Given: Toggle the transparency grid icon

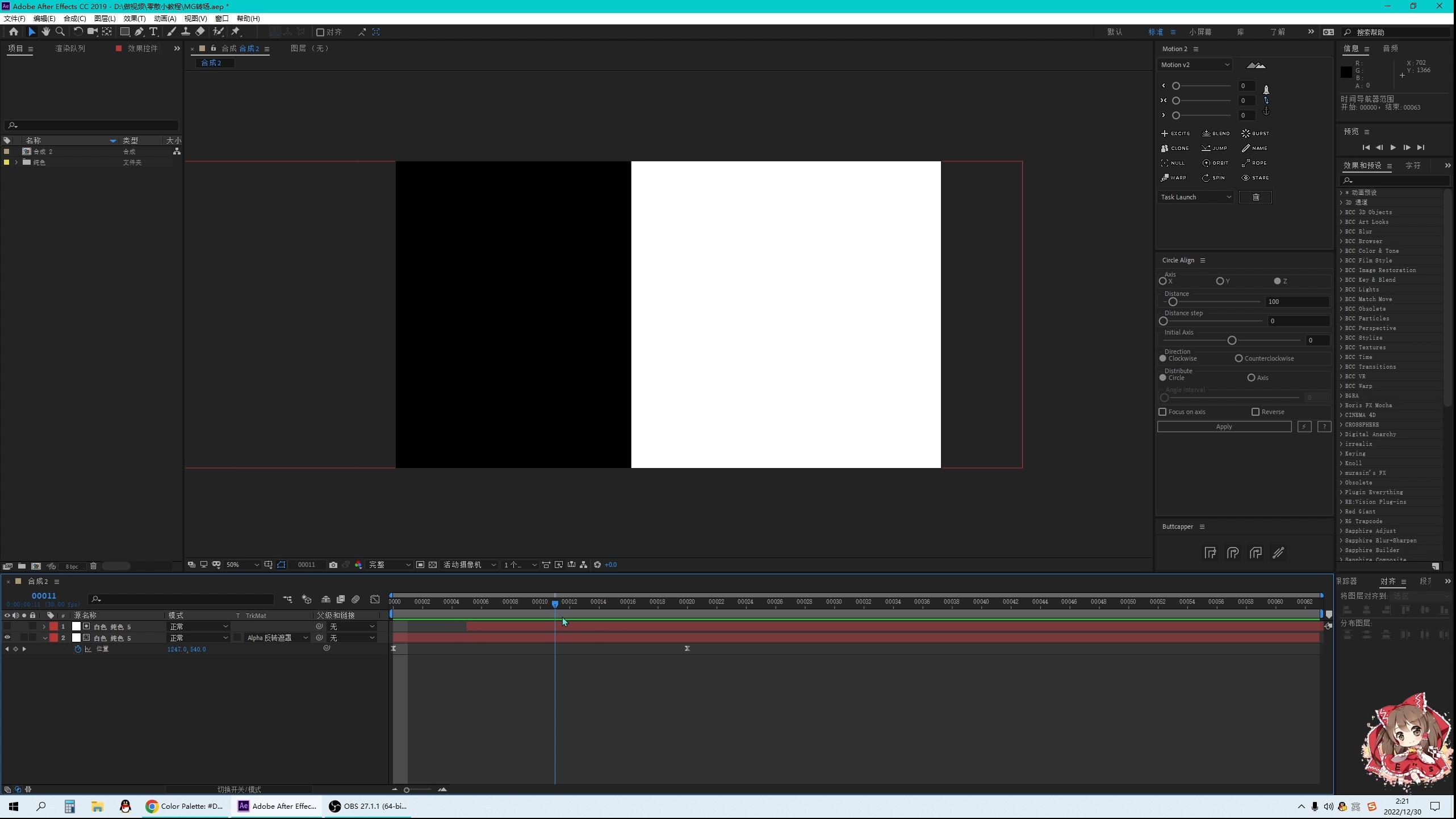Looking at the screenshot, I should click(x=433, y=565).
